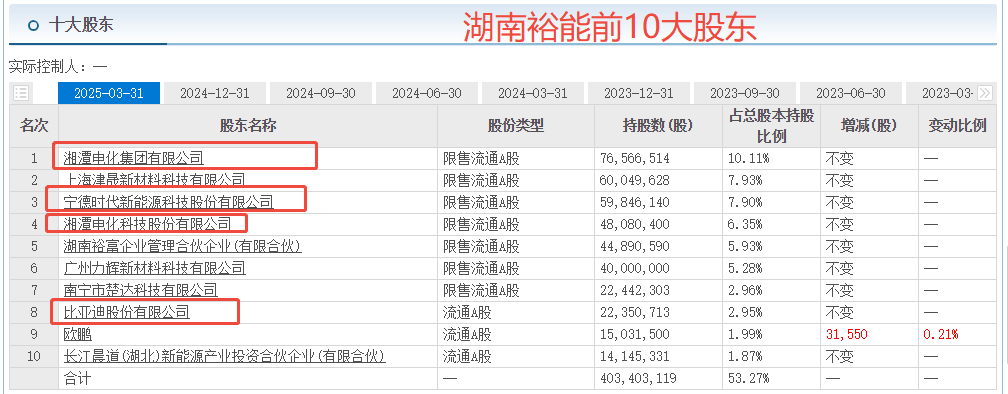Click 不变 in 宁德时代 row
Viewport: 1008px width, 394px height.
click(840, 202)
